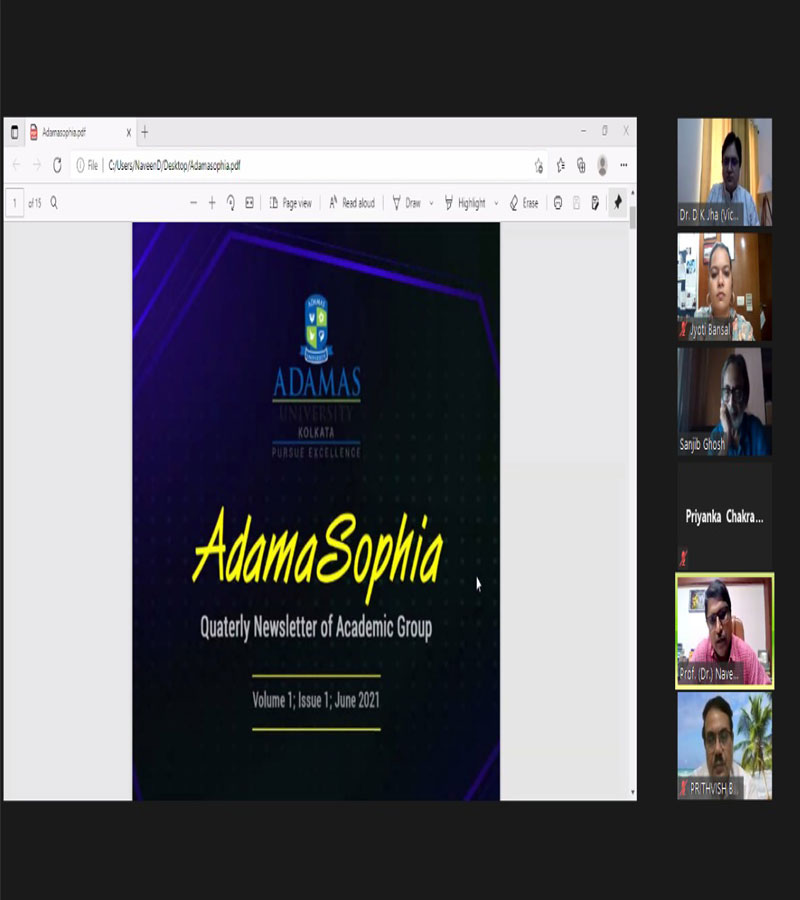Open Page view options
This screenshot has height=900, width=800.
(290, 203)
